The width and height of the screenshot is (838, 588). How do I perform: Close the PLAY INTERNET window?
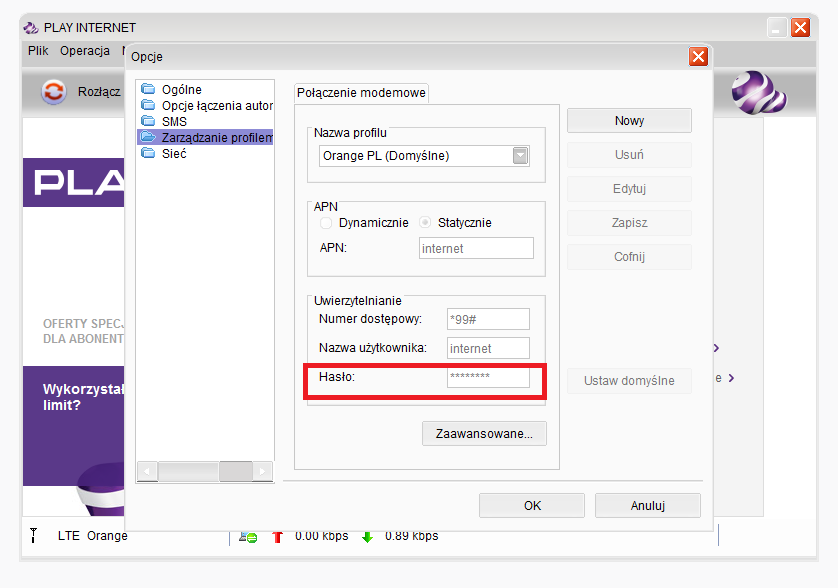tap(801, 27)
